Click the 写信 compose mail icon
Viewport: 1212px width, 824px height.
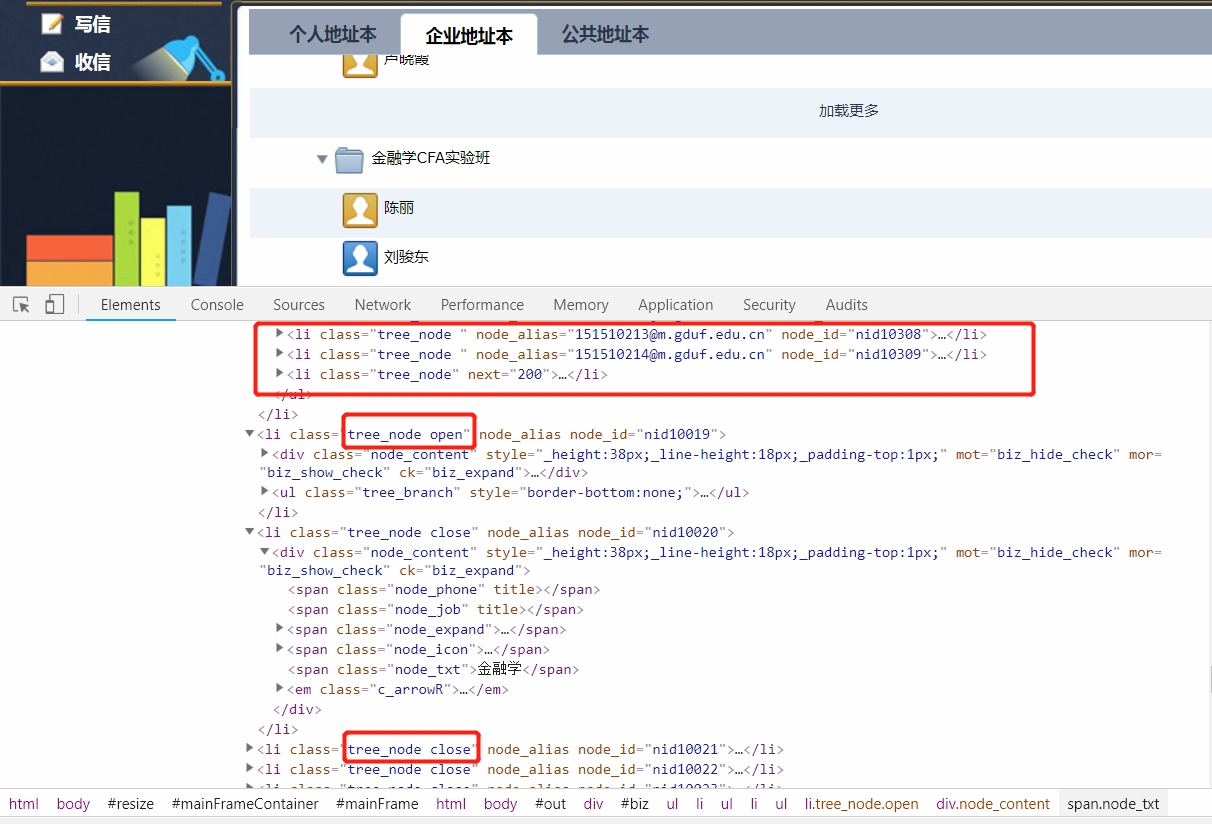coord(52,24)
